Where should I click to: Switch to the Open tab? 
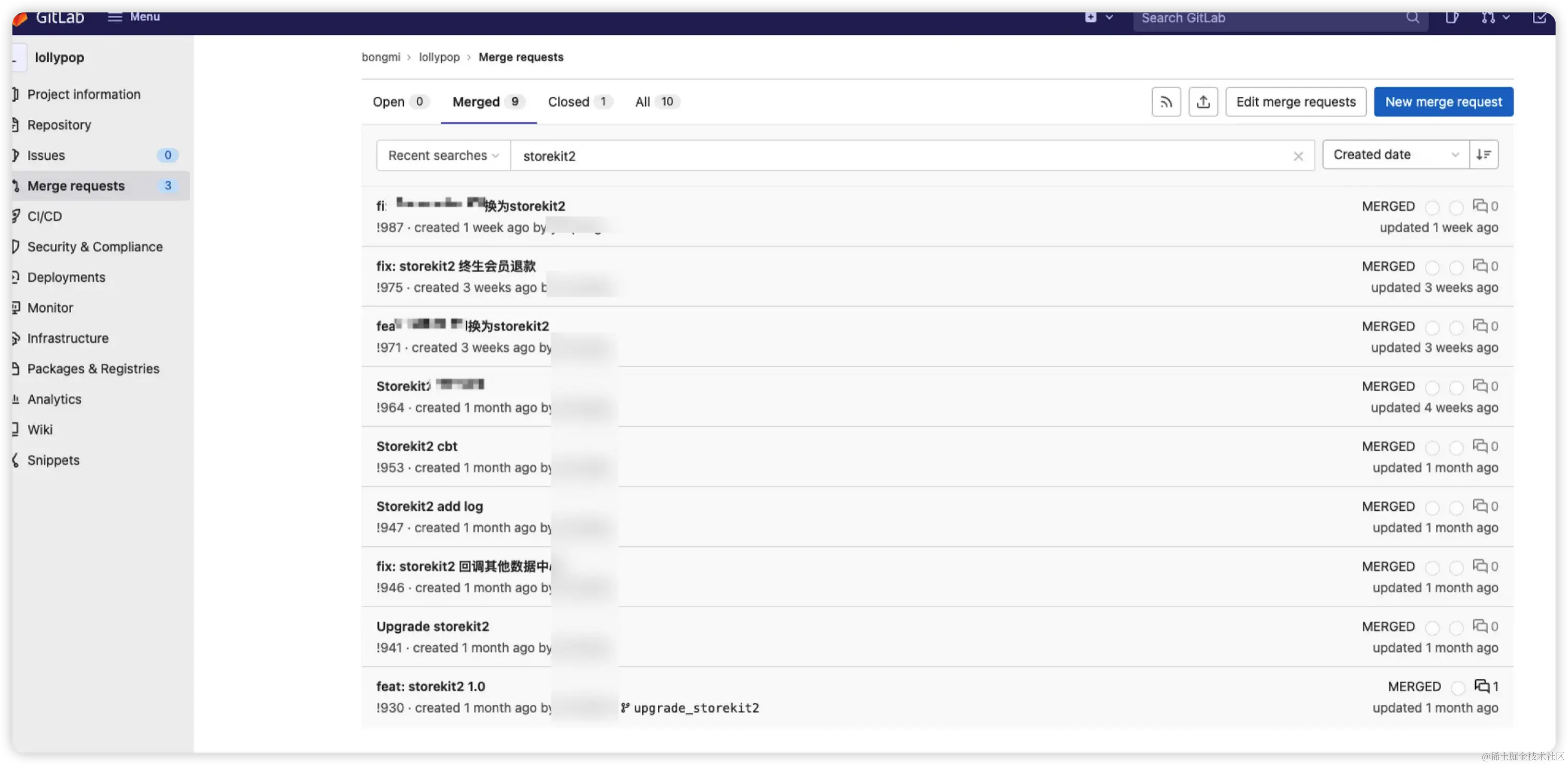(x=400, y=102)
